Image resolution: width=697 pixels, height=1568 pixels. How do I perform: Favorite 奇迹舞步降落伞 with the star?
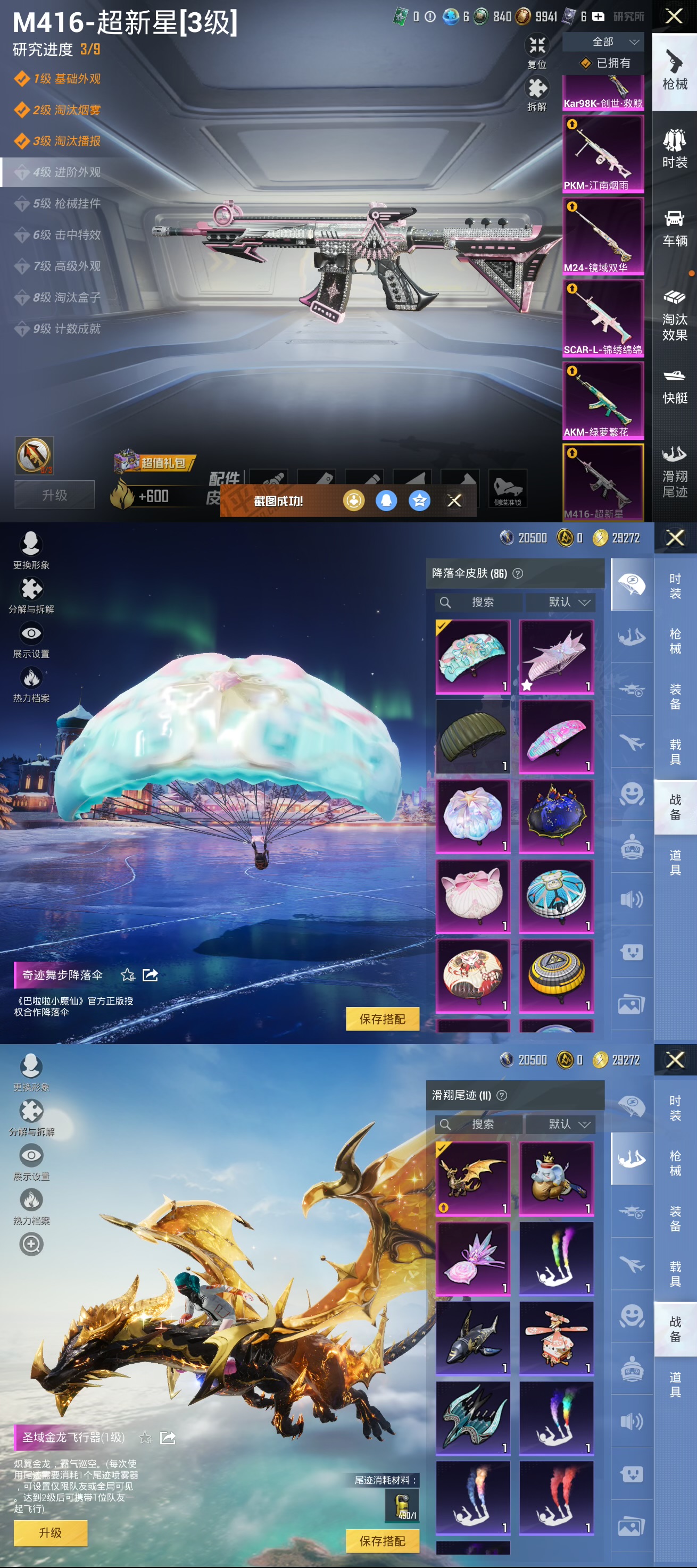click(x=128, y=975)
